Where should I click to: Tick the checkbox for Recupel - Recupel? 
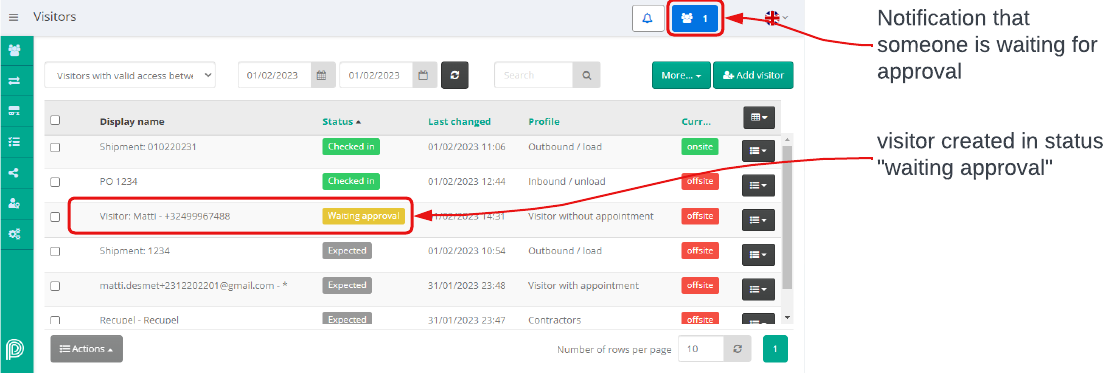(55, 321)
